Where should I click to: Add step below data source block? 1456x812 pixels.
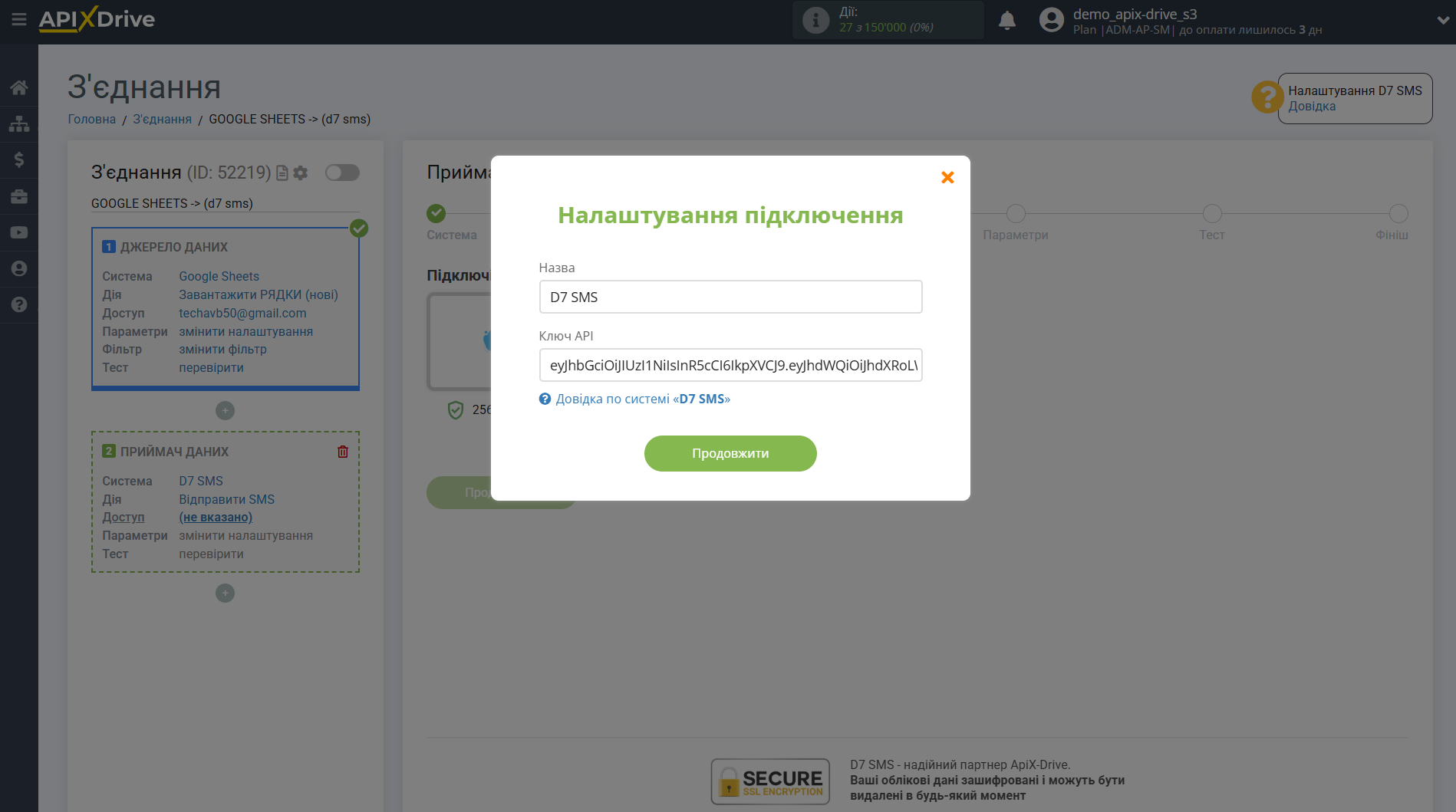[x=225, y=411]
